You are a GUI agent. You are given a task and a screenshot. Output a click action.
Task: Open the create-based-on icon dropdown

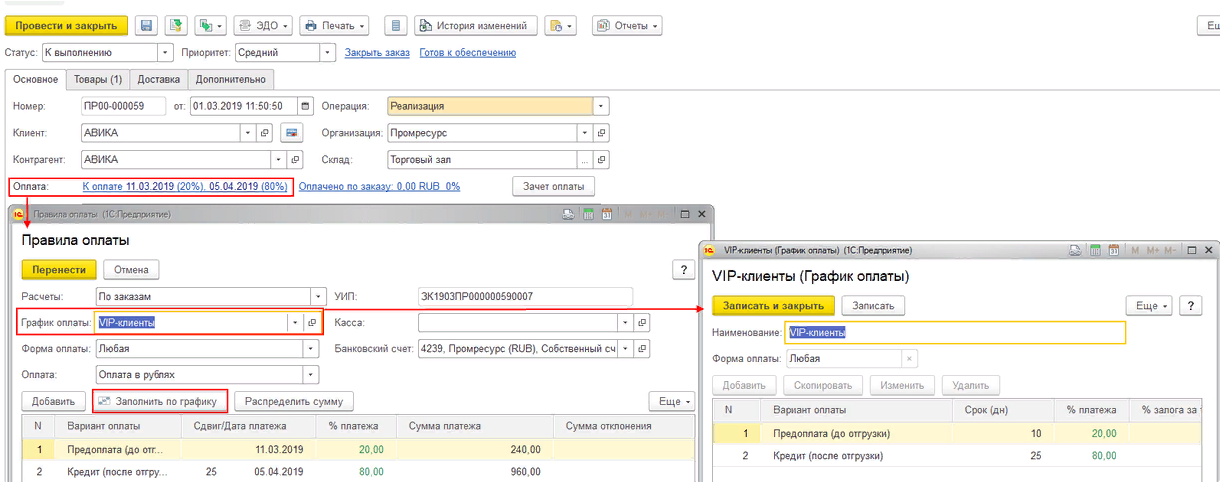pyautogui.click(x=210, y=25)
